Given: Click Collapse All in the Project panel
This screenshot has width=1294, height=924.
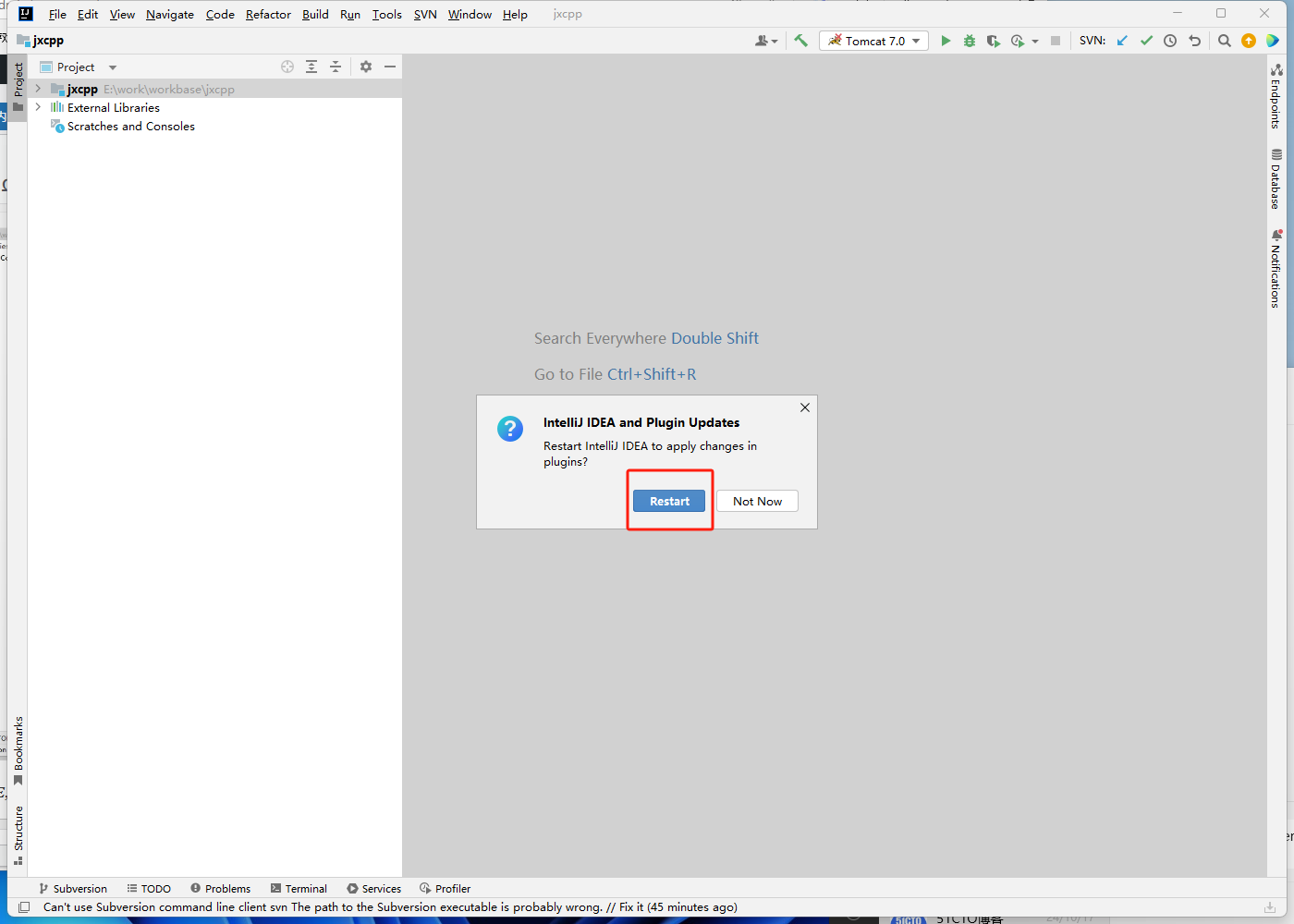Looking at the screenshot, I should [336, 67].
